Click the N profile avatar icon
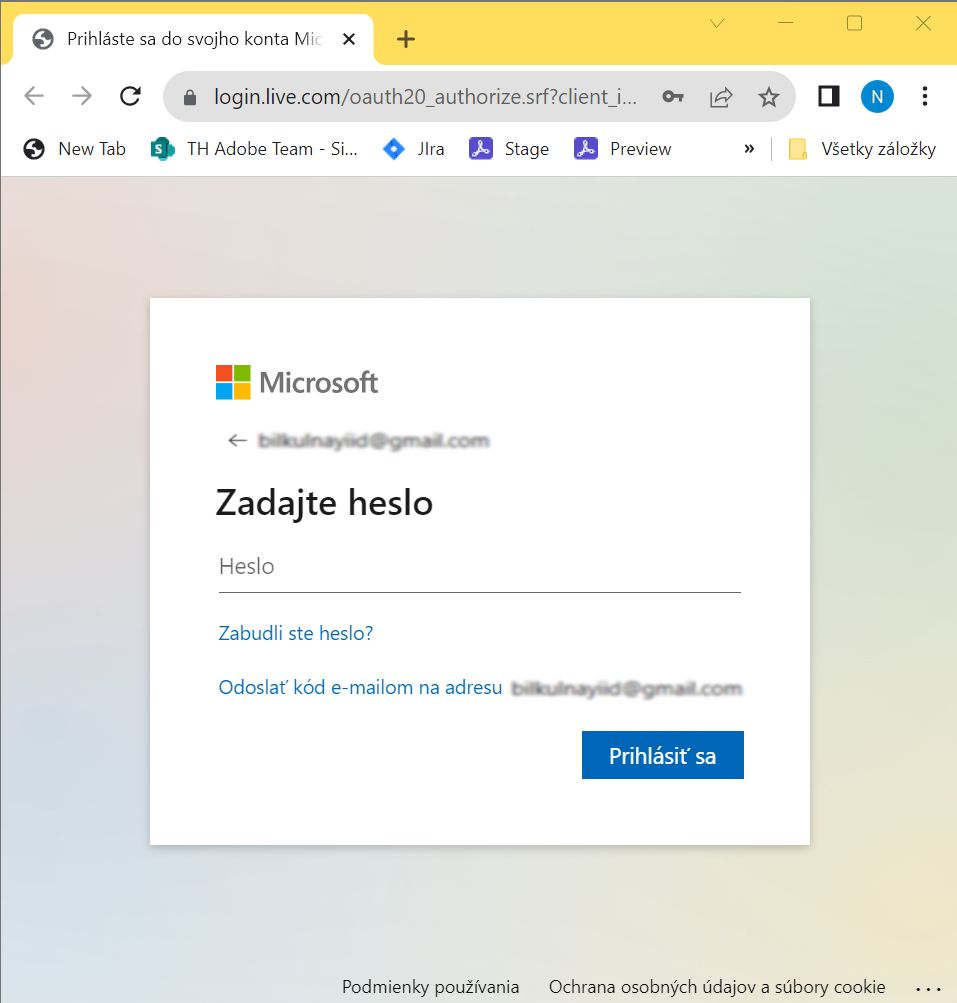This screenshot has width=957, height=1003. pyautogui.click(x=877, y=96)
